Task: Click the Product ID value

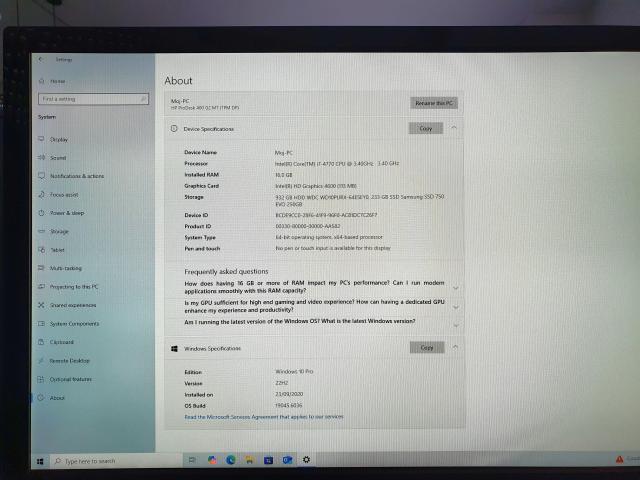Action: point(308,226)
